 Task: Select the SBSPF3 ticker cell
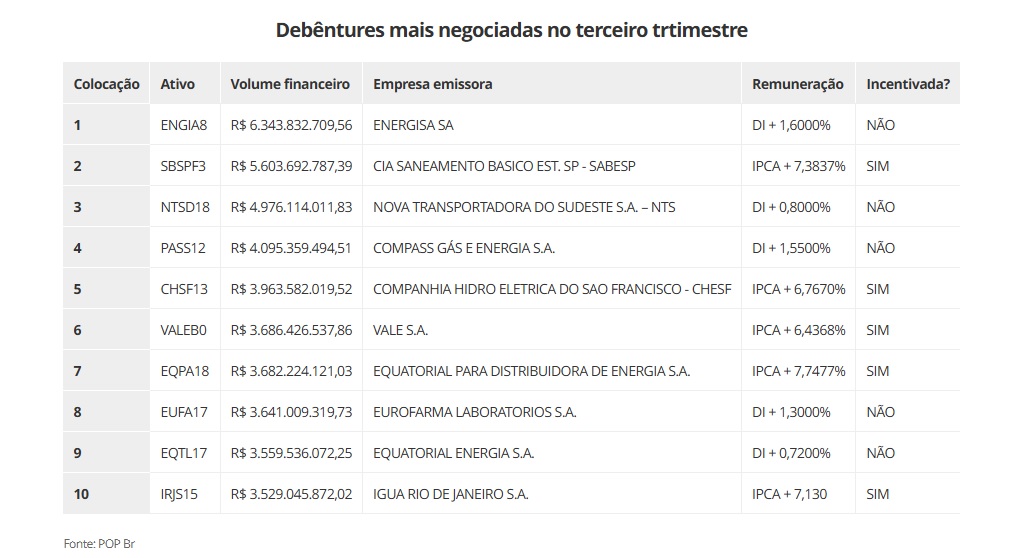[x=183, y=166]
